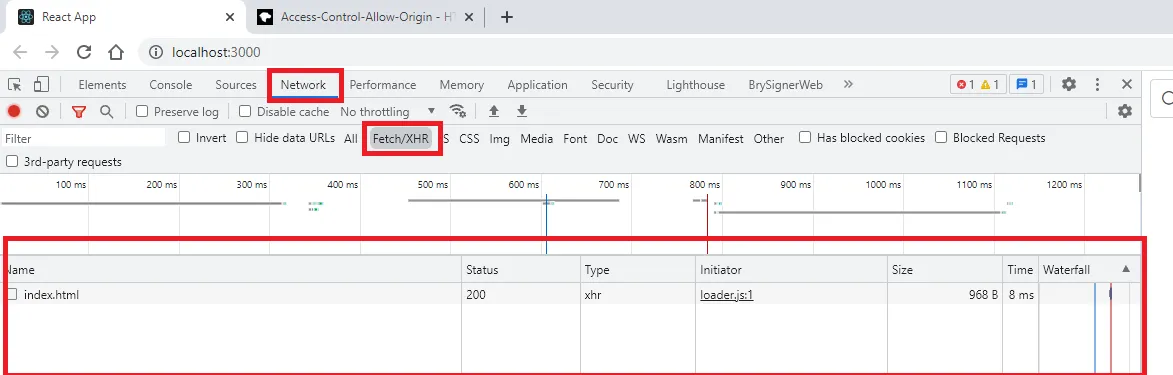The width and height of the screenshot is (1173, 375).
Task: Reload the localhost page
Action: 85,52
